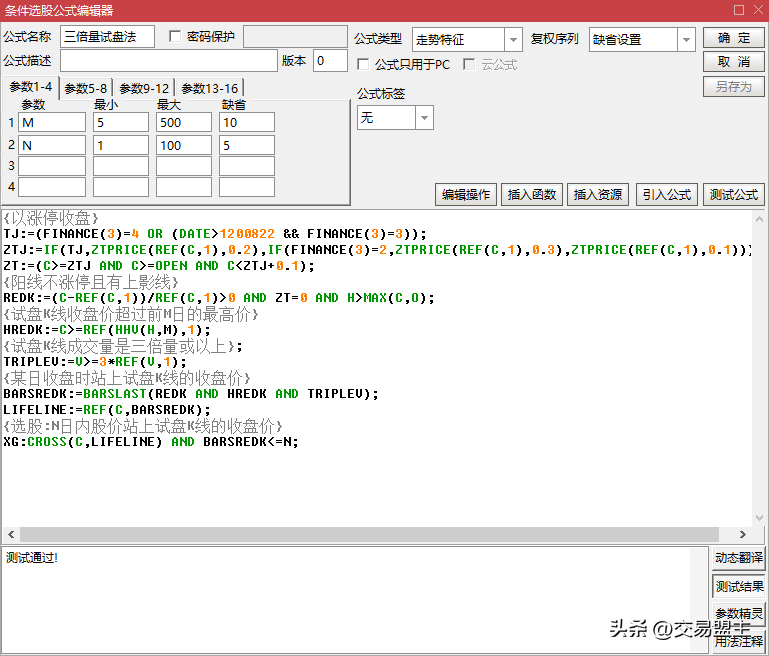Click the code line starting with HREDK:=
The width and height of the screenshot is (769, 656).
pos(107,330)
